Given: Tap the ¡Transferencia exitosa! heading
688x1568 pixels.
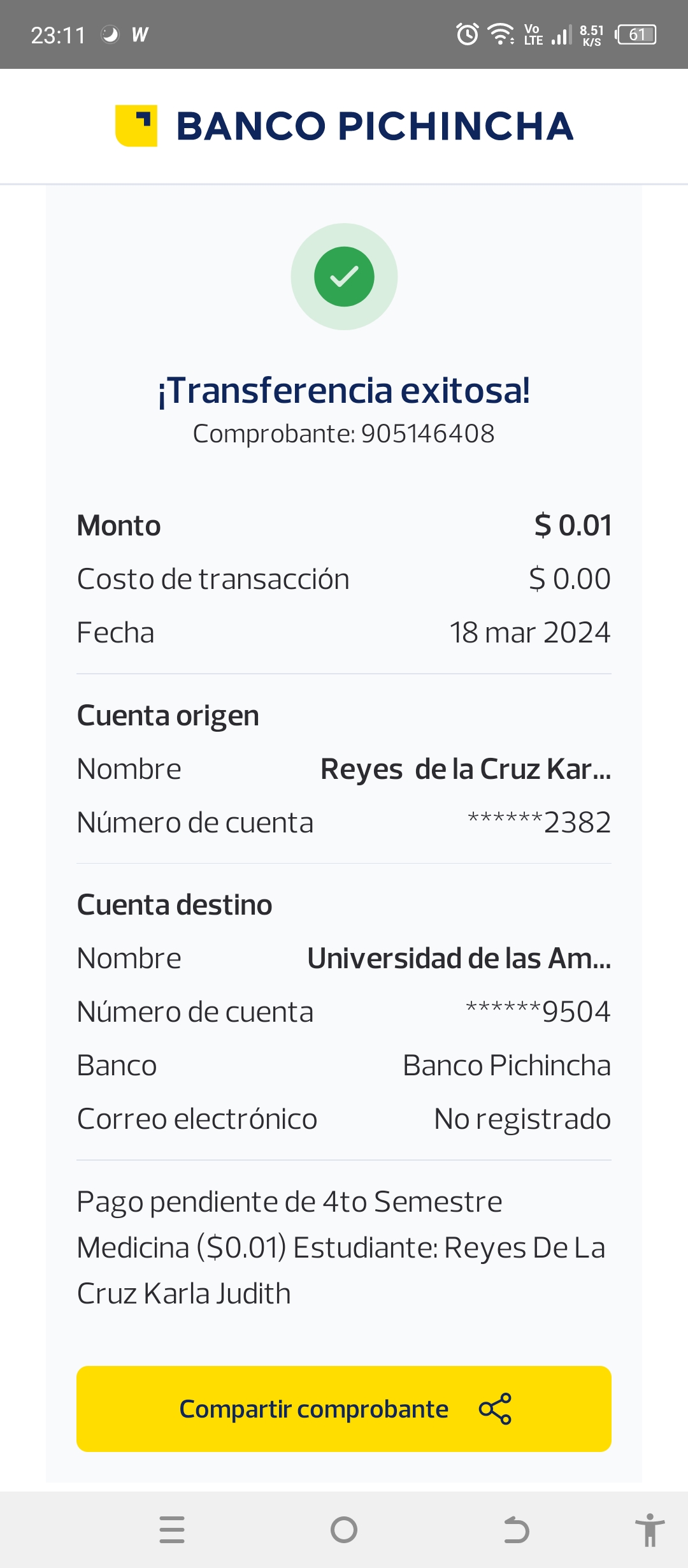Looking at the screenshot, I should [x=344, y=391].
